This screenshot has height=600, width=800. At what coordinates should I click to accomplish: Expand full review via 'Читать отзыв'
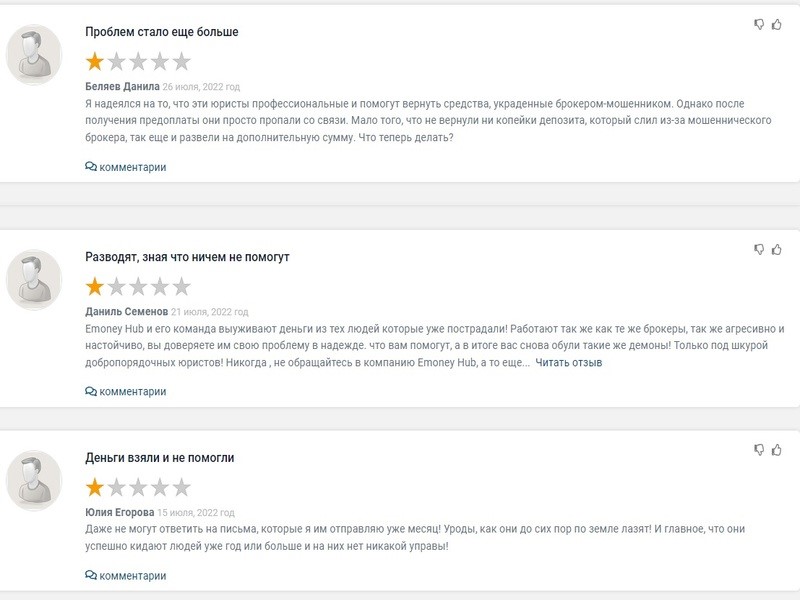[x=569, y=362]
